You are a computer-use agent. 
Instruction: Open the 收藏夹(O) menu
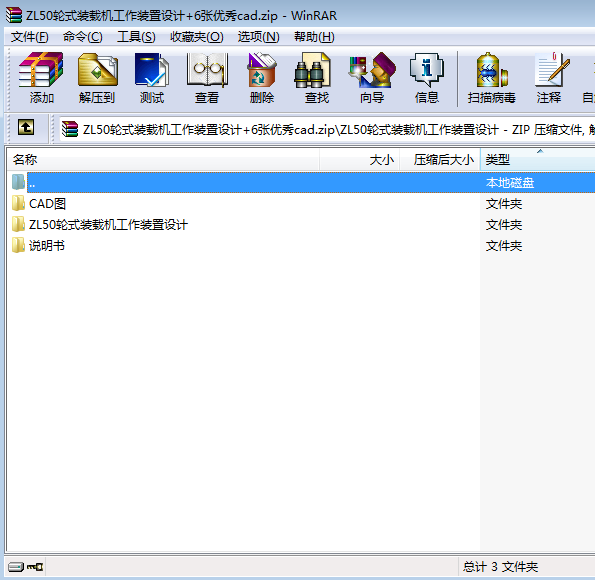197,37
